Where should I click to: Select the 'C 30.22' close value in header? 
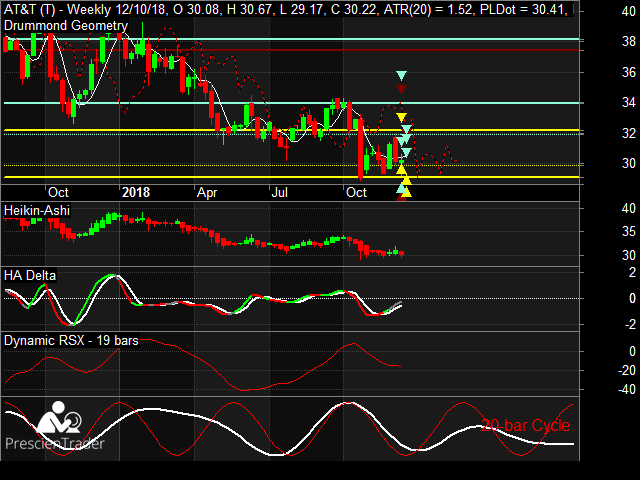click(x=353, y=9)
